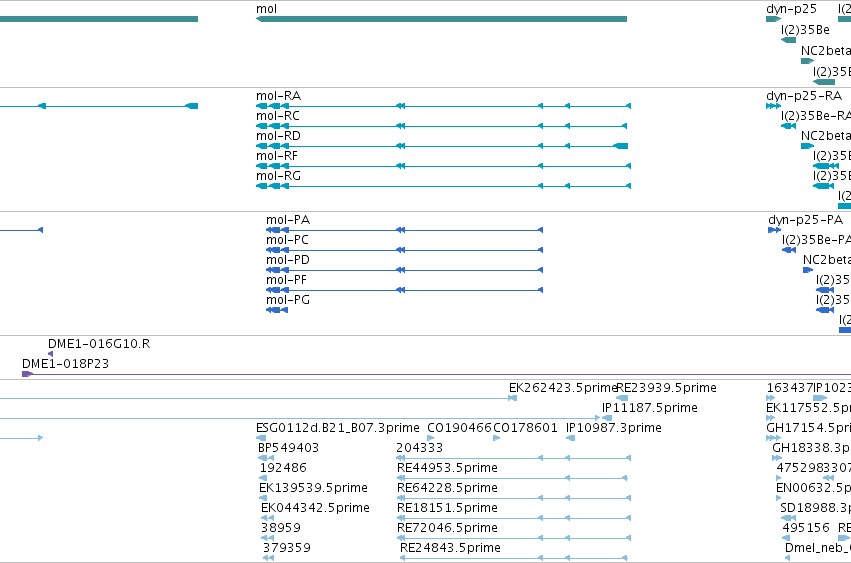Viewport: 851px width, 563px height.
Task: Select the IP11187.5prime EST label
Action: [x=650, y=408]
